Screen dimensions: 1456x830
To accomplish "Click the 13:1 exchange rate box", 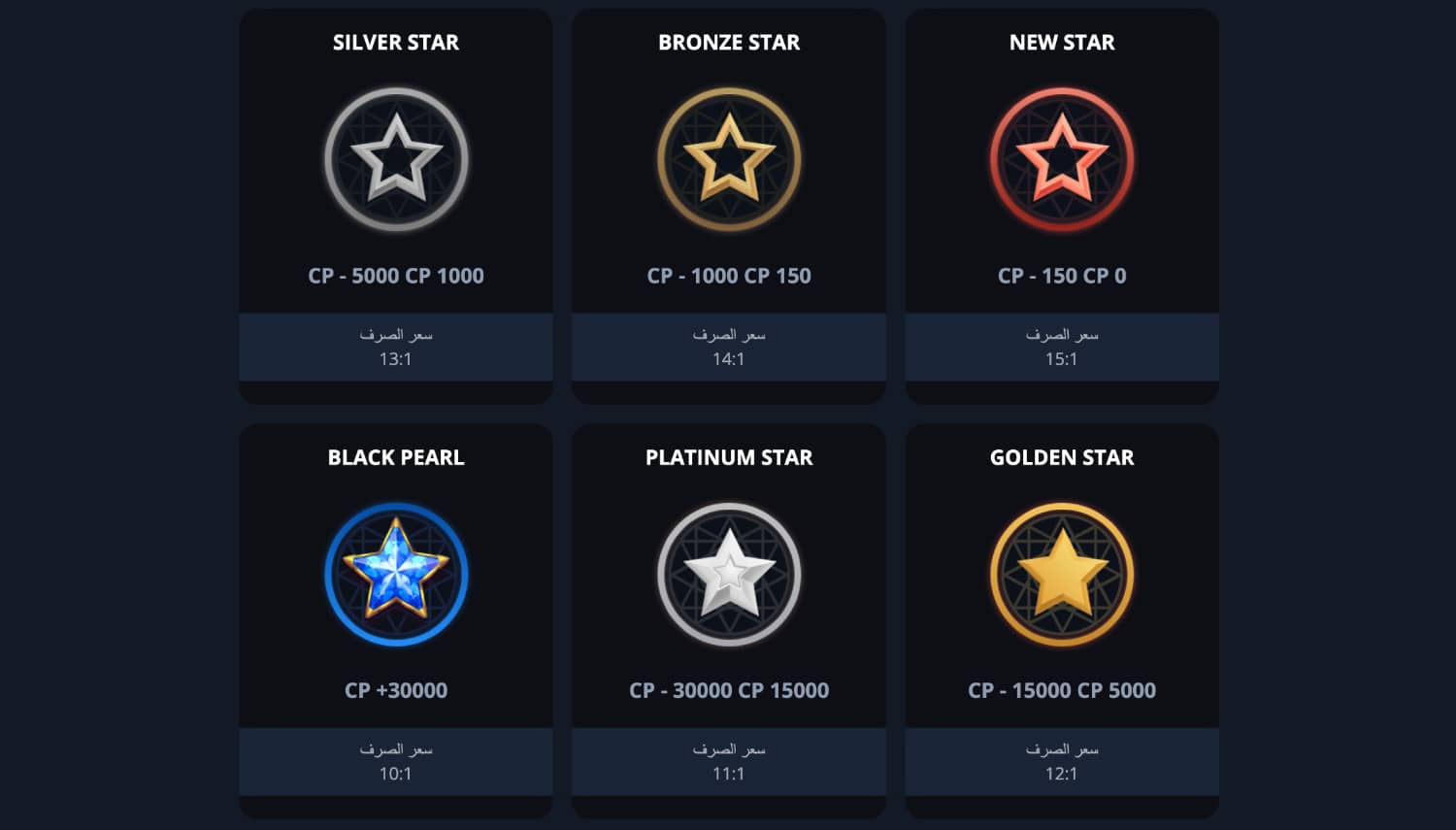I will pos(396,347).
